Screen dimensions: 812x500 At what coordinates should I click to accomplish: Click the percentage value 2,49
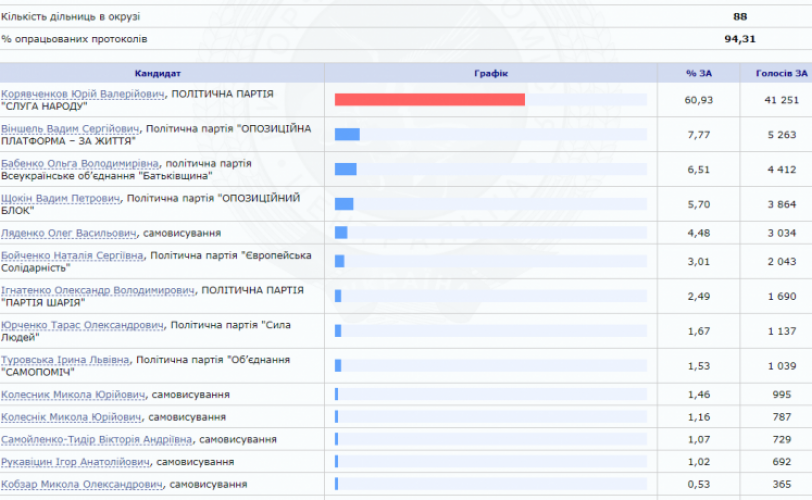click(x=699, y=296)
